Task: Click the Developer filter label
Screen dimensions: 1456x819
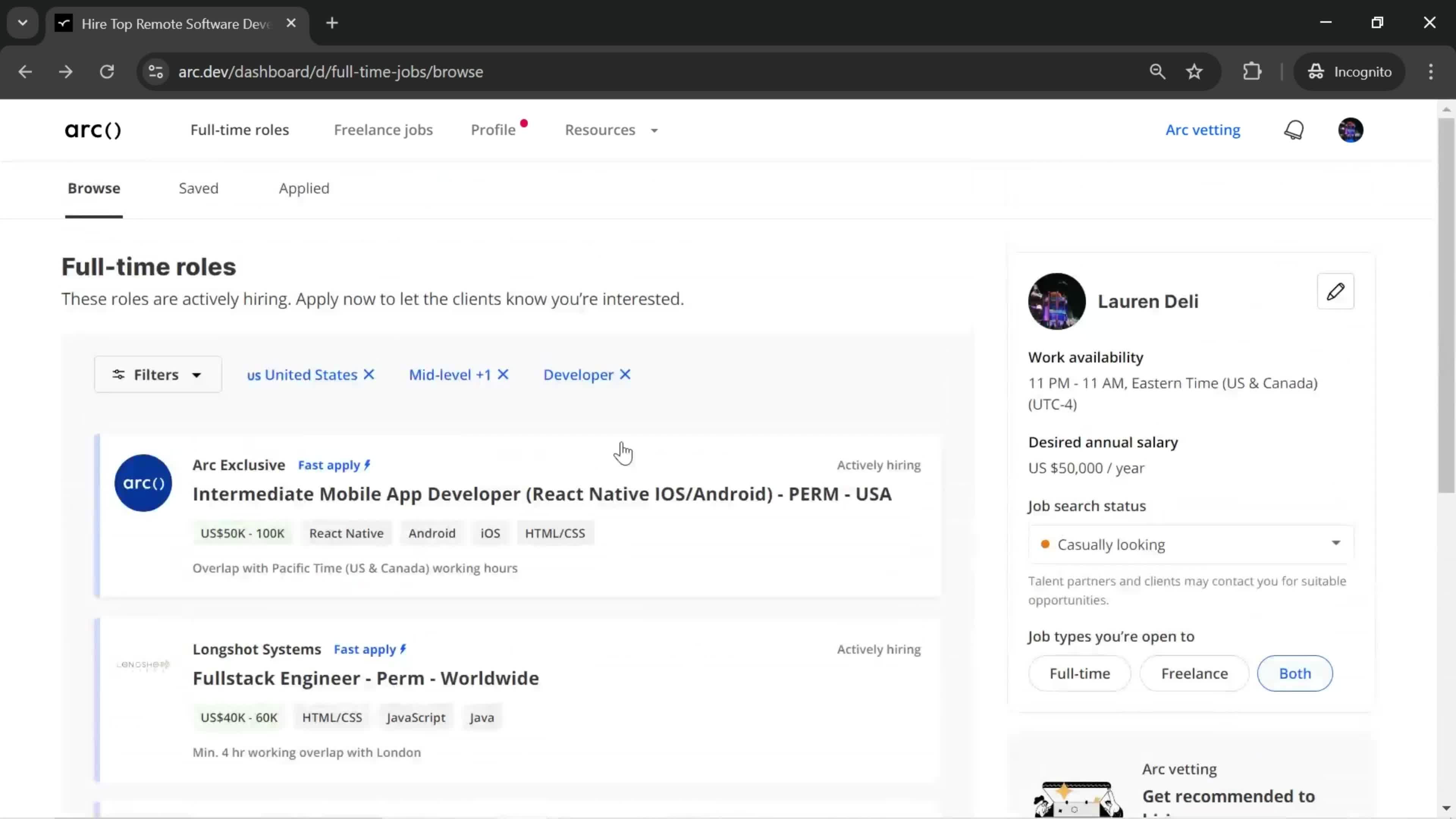Action: pyautogui.click(x=578, y=375)
